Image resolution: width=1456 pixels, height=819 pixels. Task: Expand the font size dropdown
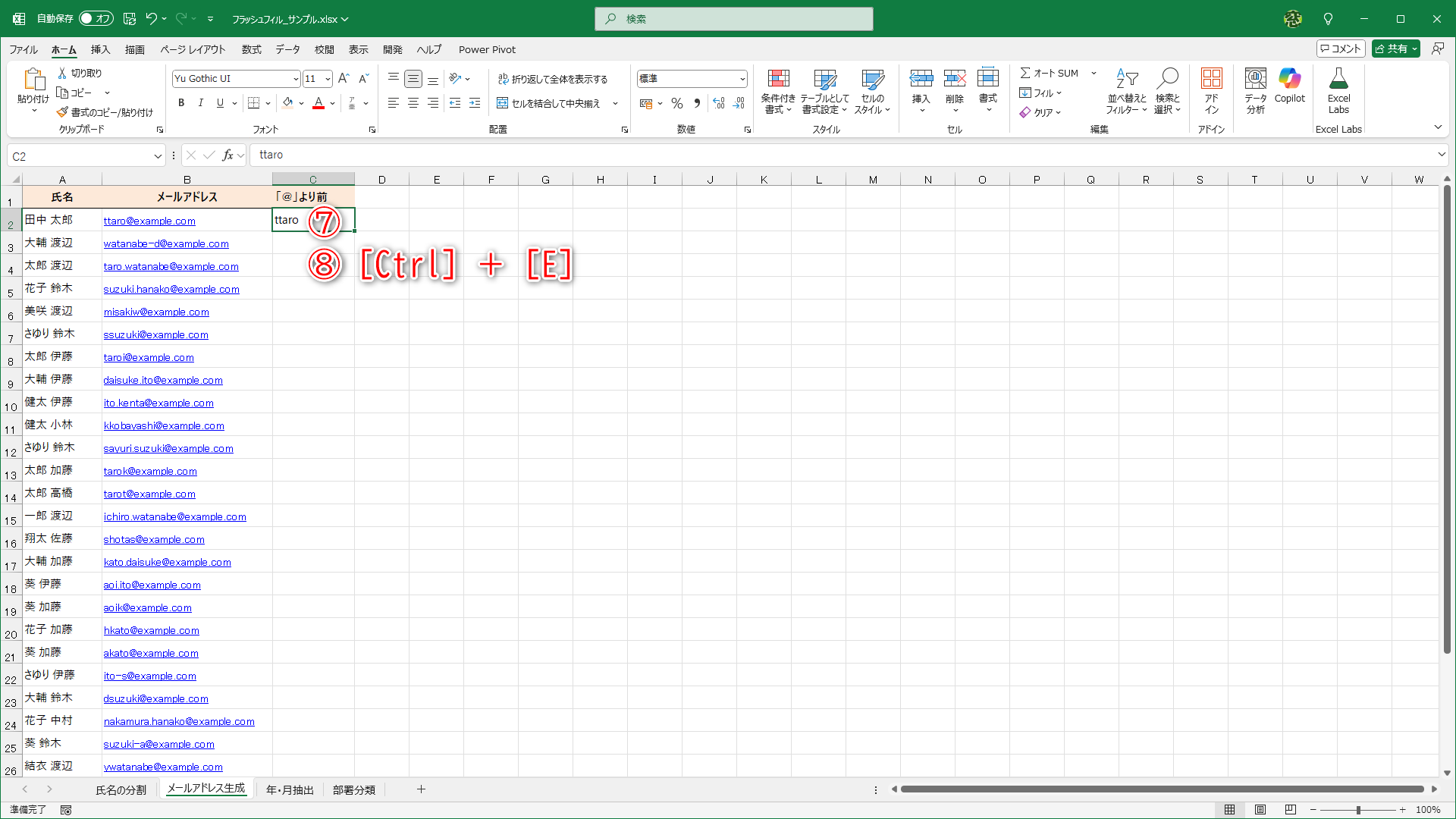(327, 78)
